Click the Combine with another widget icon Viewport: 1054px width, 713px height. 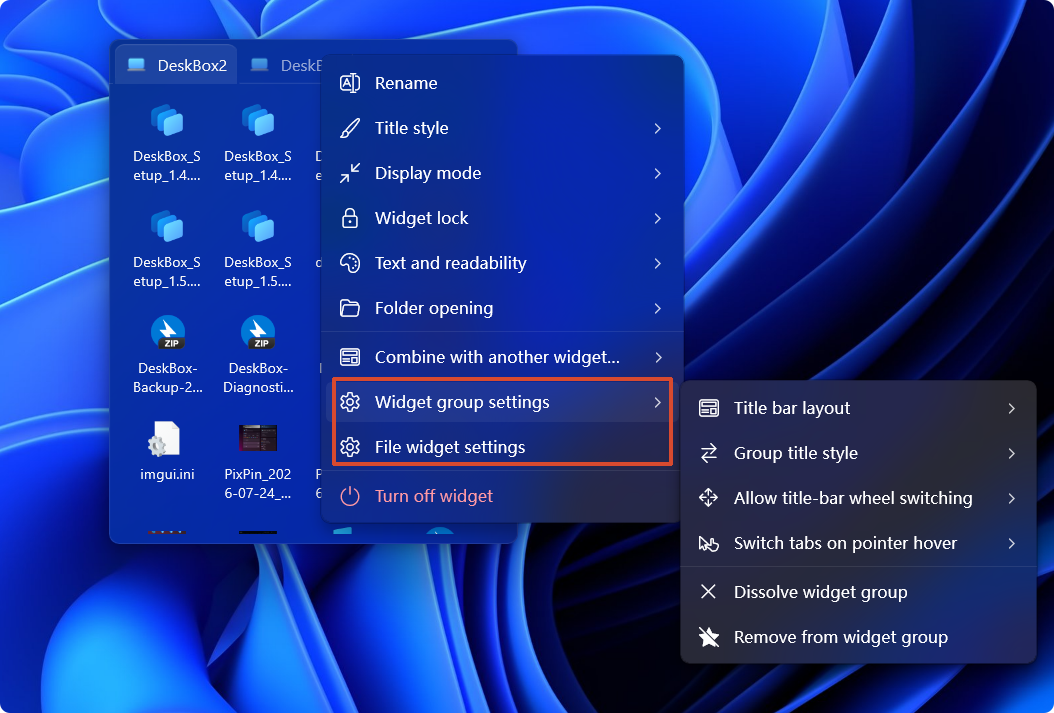(x=350, y=357)
